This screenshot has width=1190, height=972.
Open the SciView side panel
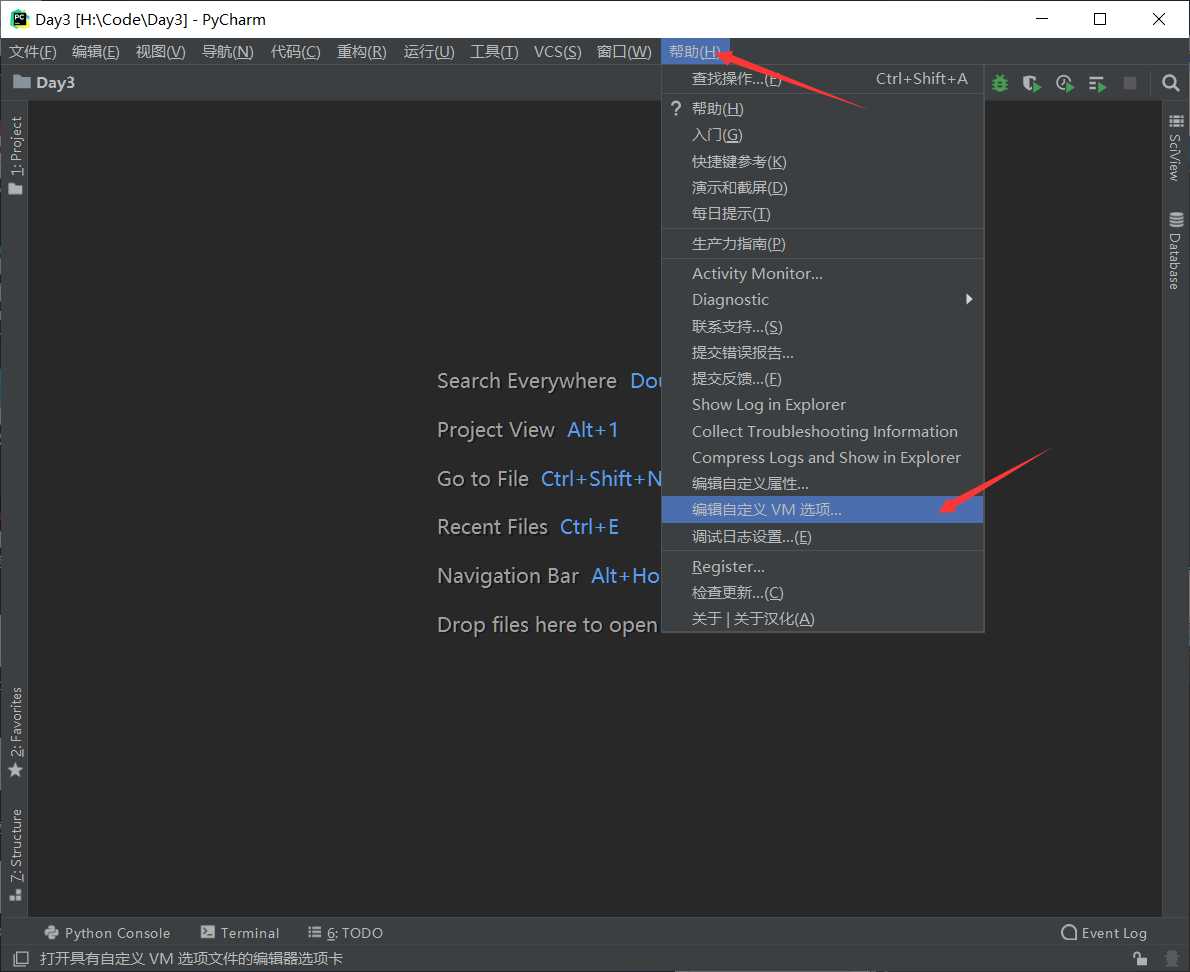tap(1175, 148)
